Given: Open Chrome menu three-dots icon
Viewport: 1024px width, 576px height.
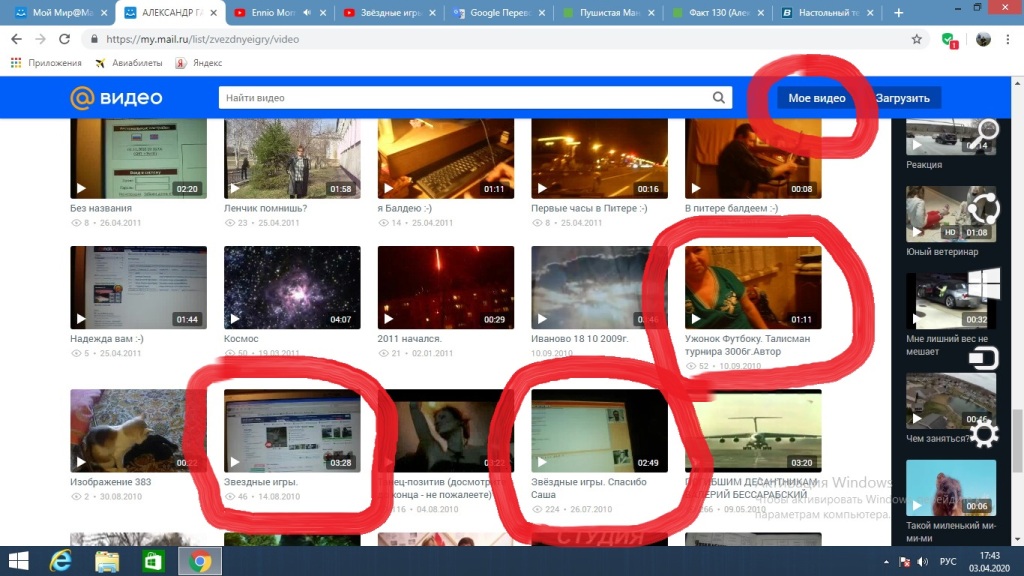Looking at the screenshot, I should (x=1008, y=39).
